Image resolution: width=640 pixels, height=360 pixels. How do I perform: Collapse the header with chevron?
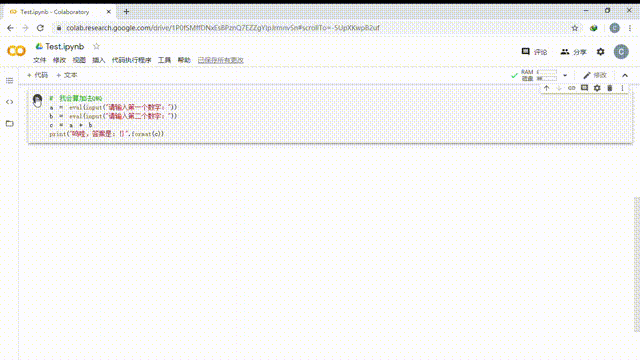[x=625, y=75]
